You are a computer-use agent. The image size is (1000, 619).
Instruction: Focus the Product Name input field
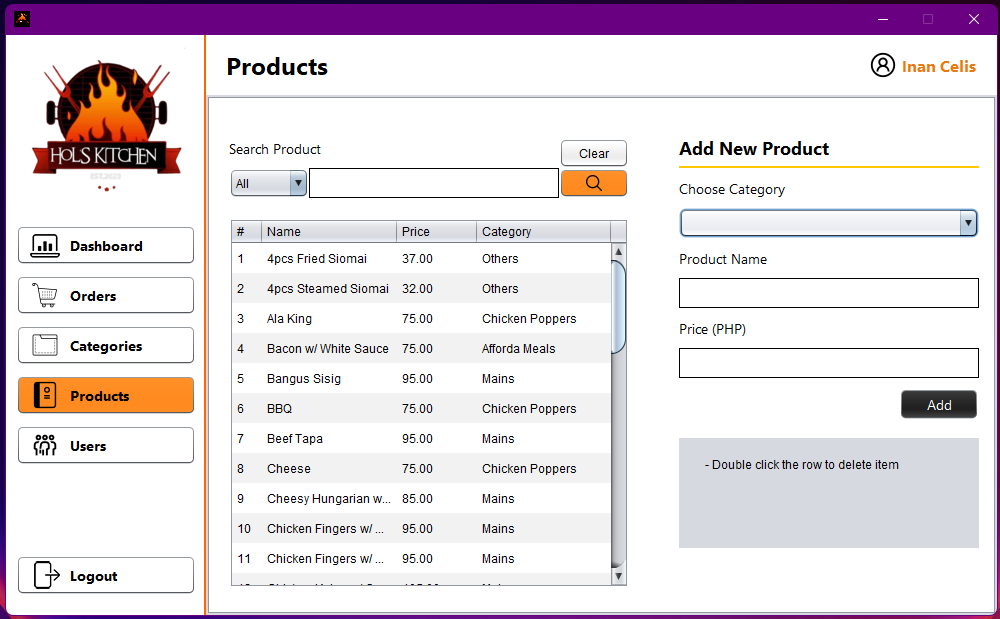828,293
